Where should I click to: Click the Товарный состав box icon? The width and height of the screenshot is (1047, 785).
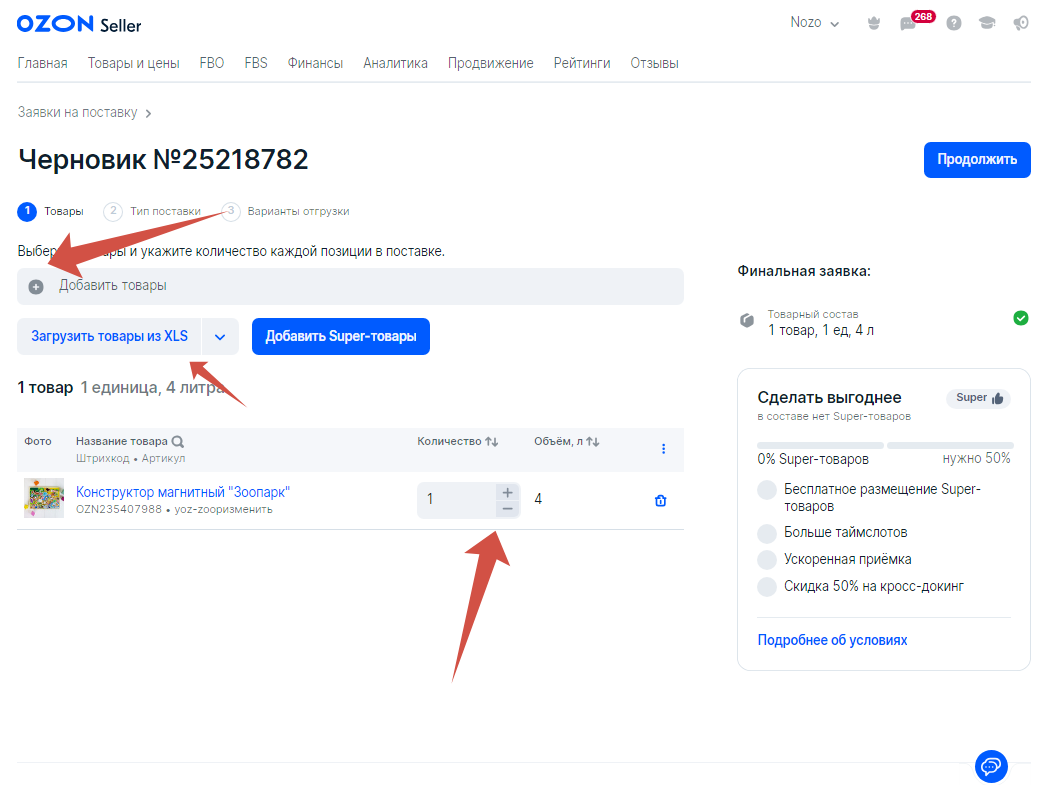click(747, 321)
